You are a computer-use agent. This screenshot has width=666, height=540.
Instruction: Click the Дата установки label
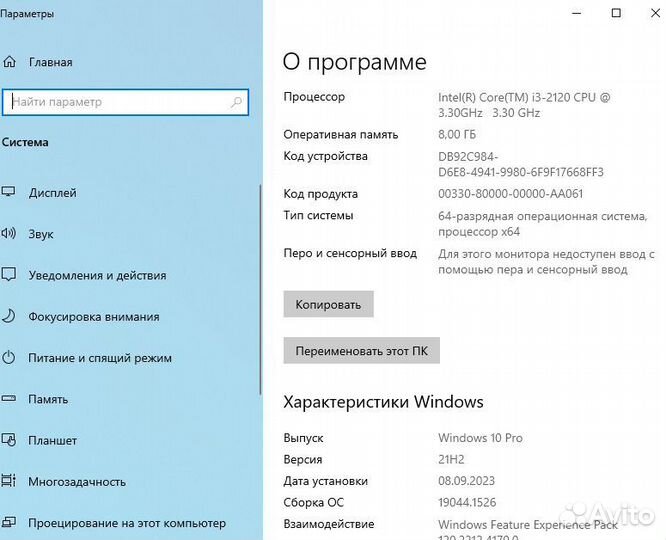326,481
